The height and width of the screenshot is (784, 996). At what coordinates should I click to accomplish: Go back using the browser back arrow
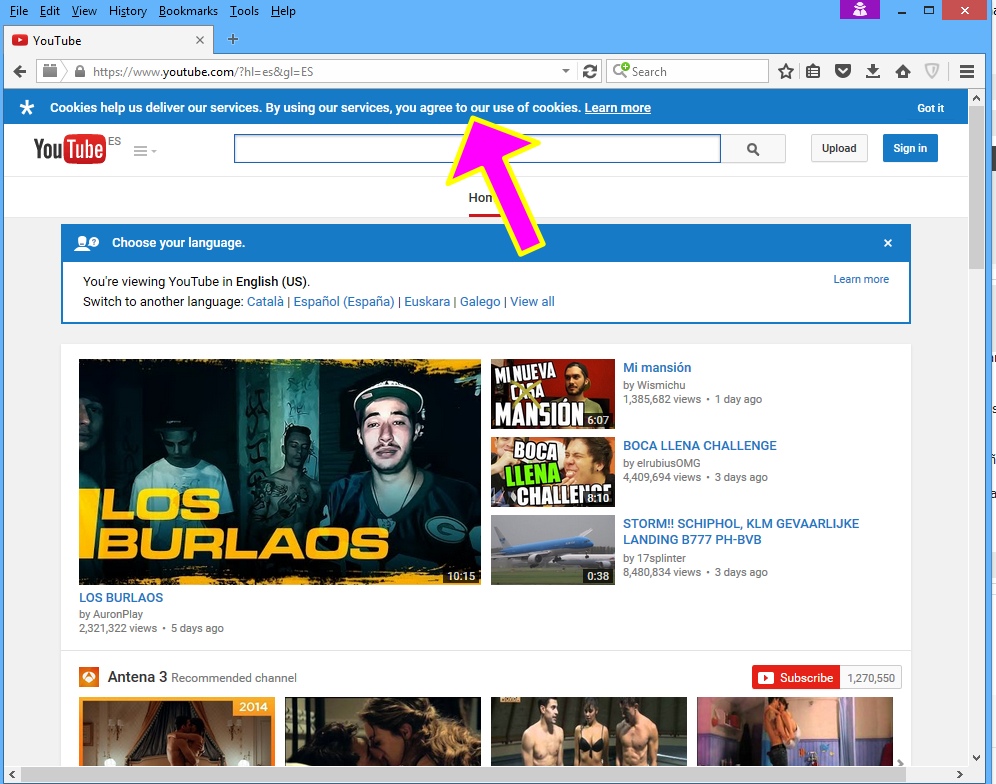click(20, 72)
